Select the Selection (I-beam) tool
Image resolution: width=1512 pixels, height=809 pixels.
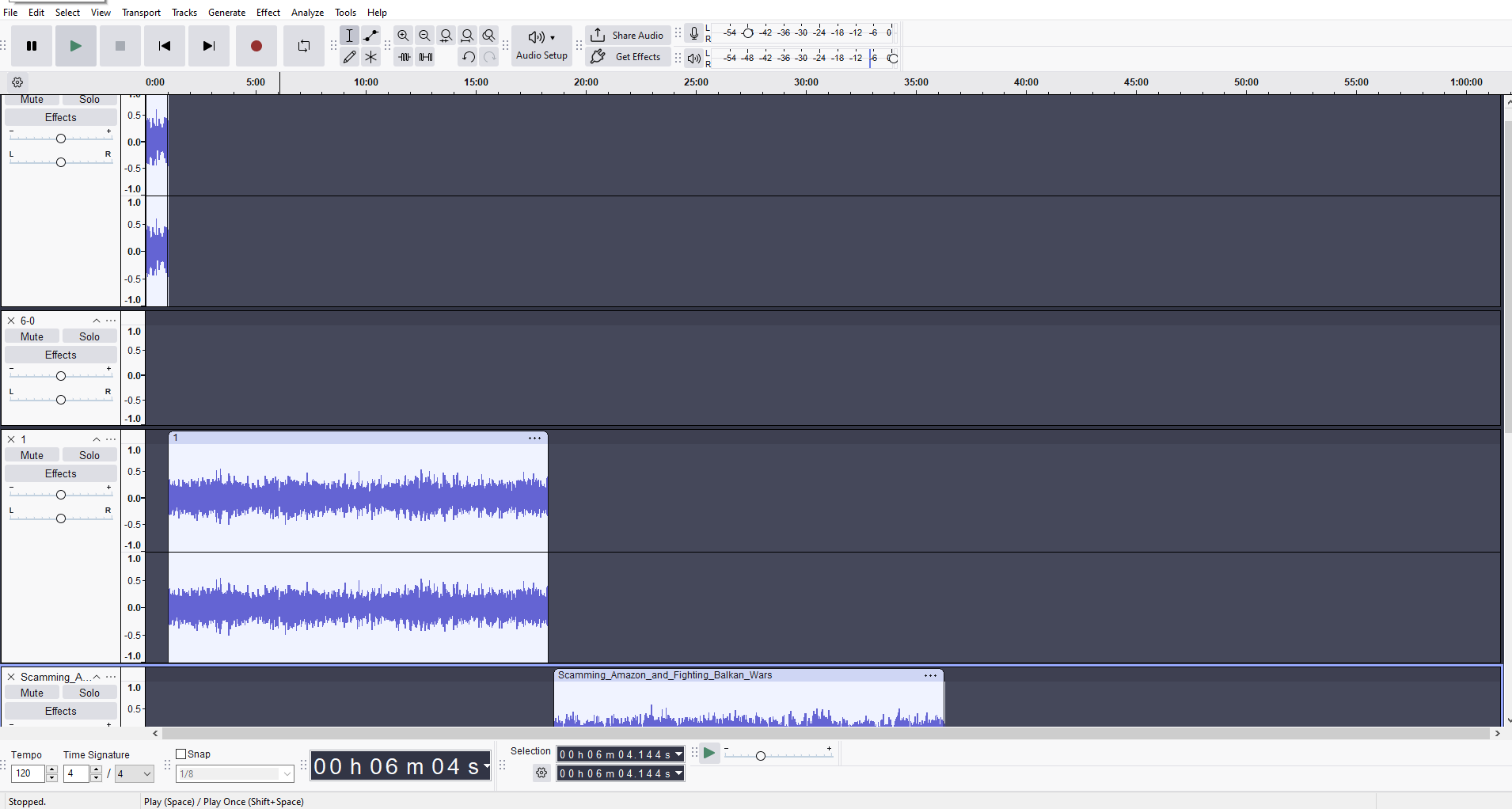pyautogui.click(x=349, y=36)
